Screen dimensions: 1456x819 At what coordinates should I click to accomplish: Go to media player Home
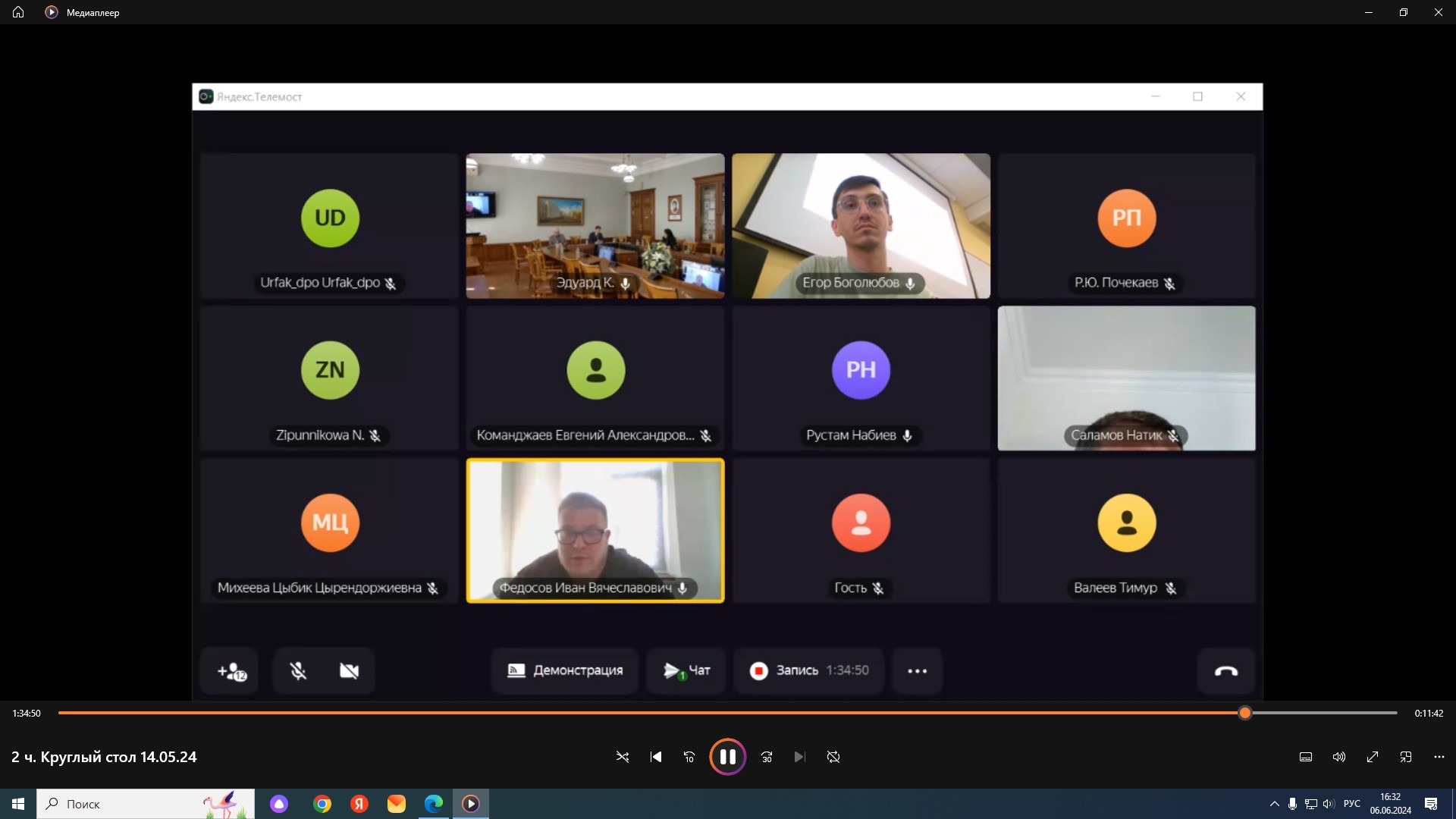pyautogui.click(x=18, y=12)
